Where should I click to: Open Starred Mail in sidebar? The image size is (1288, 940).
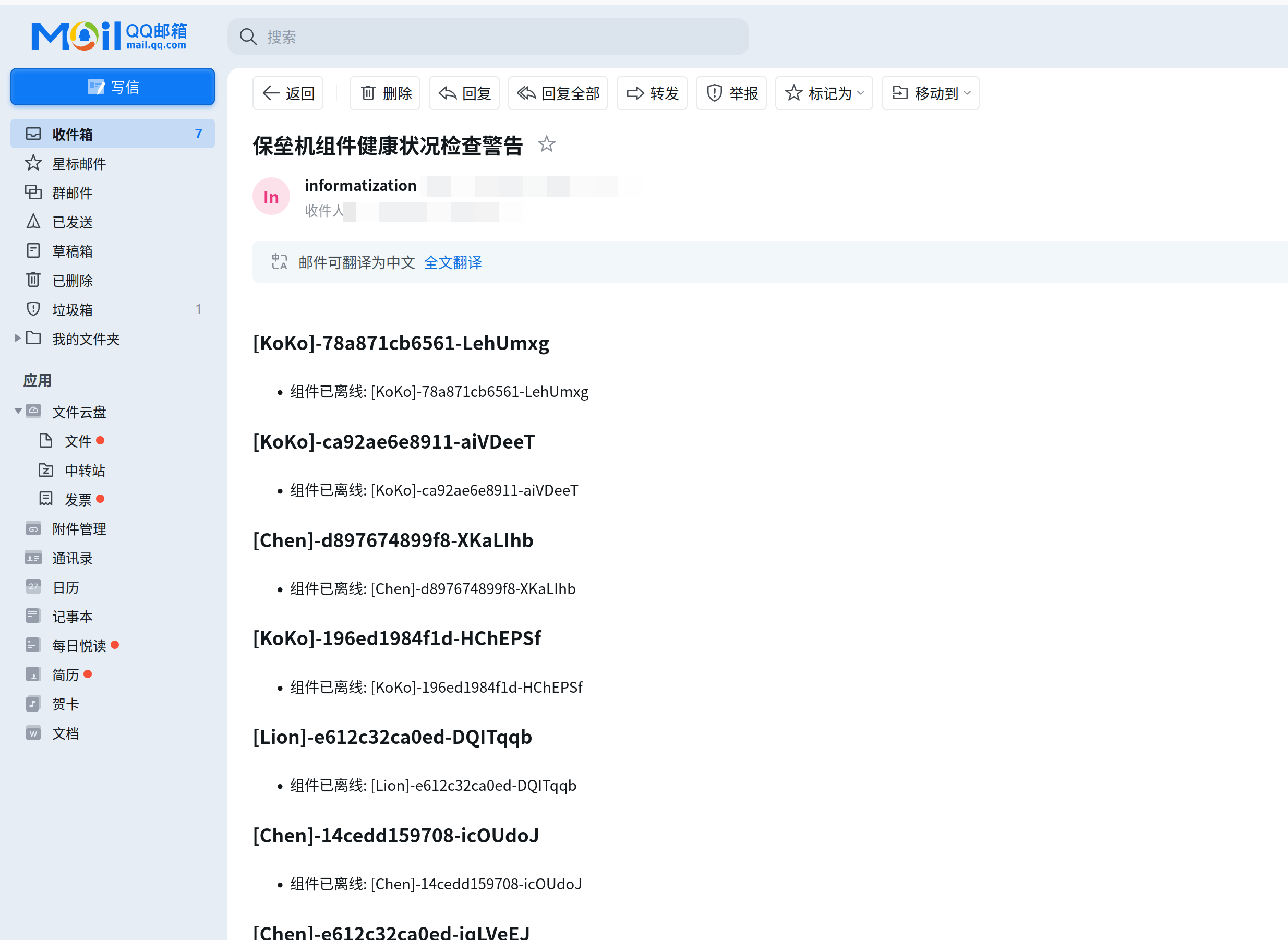click(78, 164)
